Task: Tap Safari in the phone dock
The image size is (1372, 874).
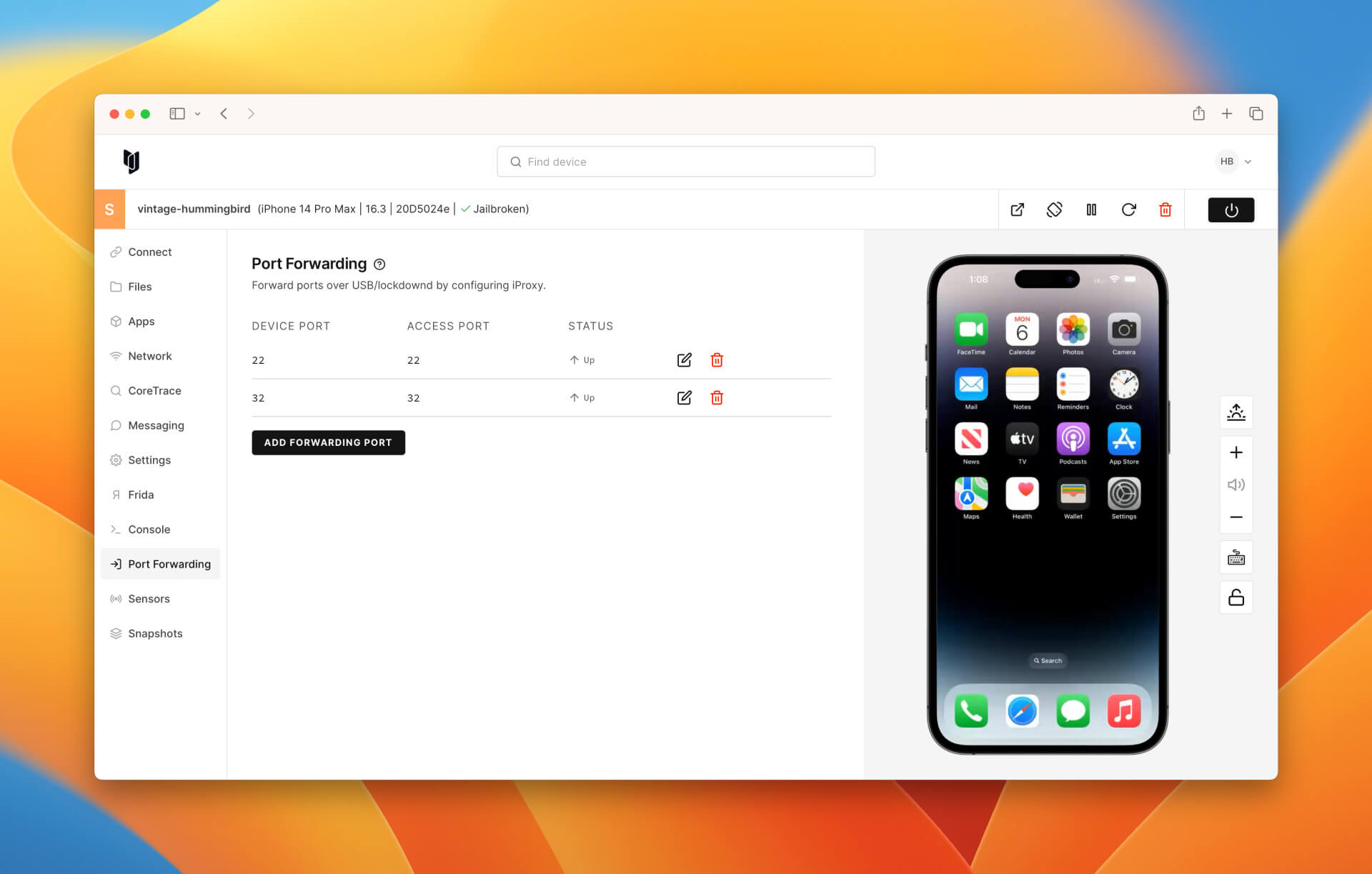Action: coord(1022,712)
